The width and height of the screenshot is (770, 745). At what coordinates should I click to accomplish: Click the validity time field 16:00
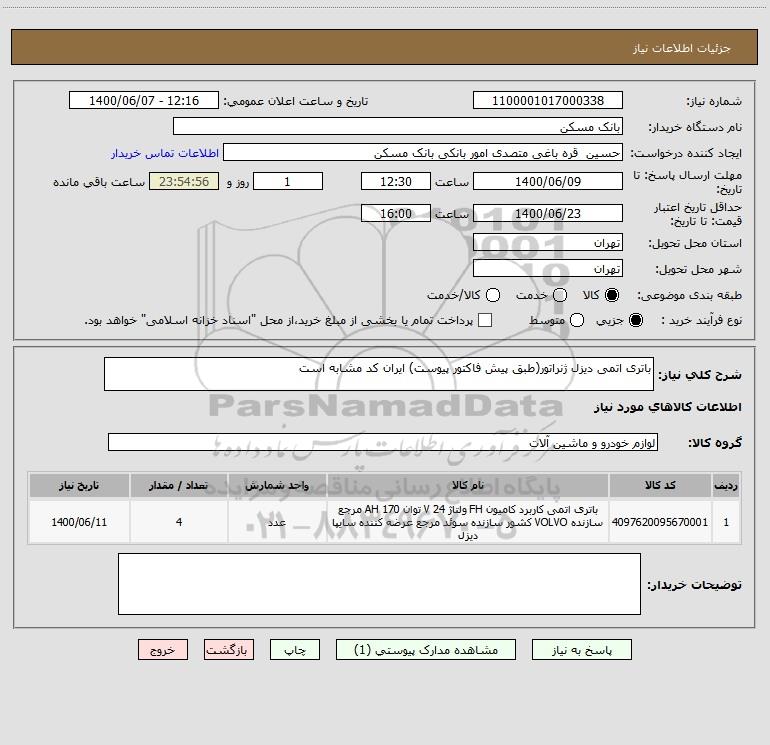(396, 213)
